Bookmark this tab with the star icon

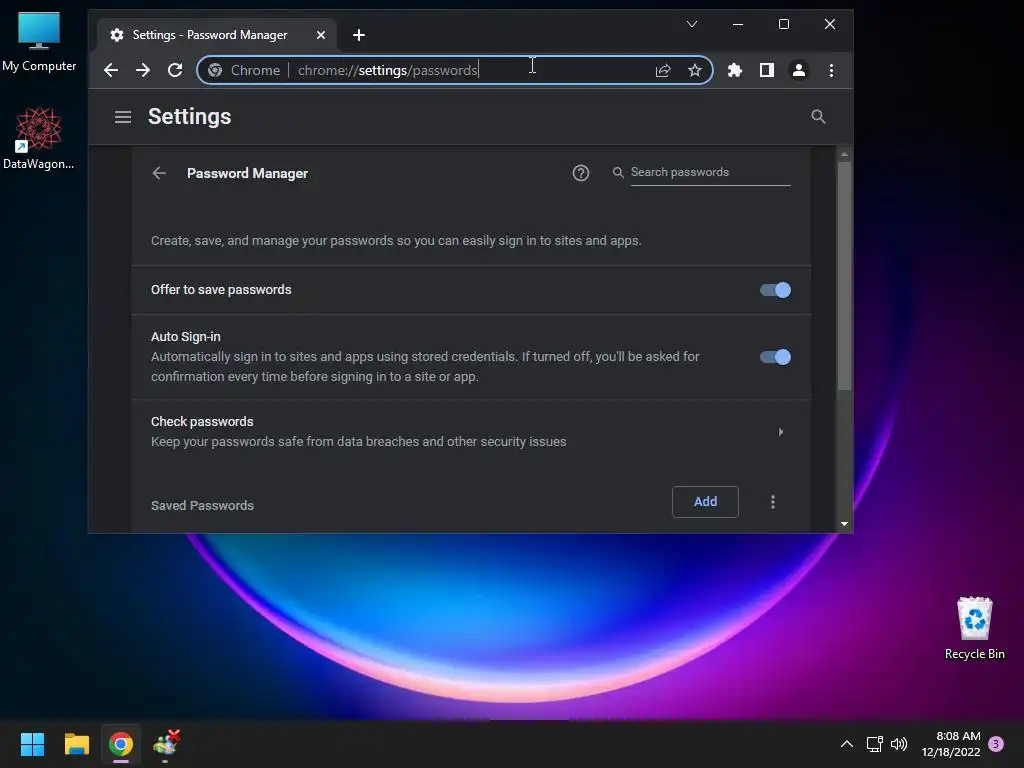[695, 70]
